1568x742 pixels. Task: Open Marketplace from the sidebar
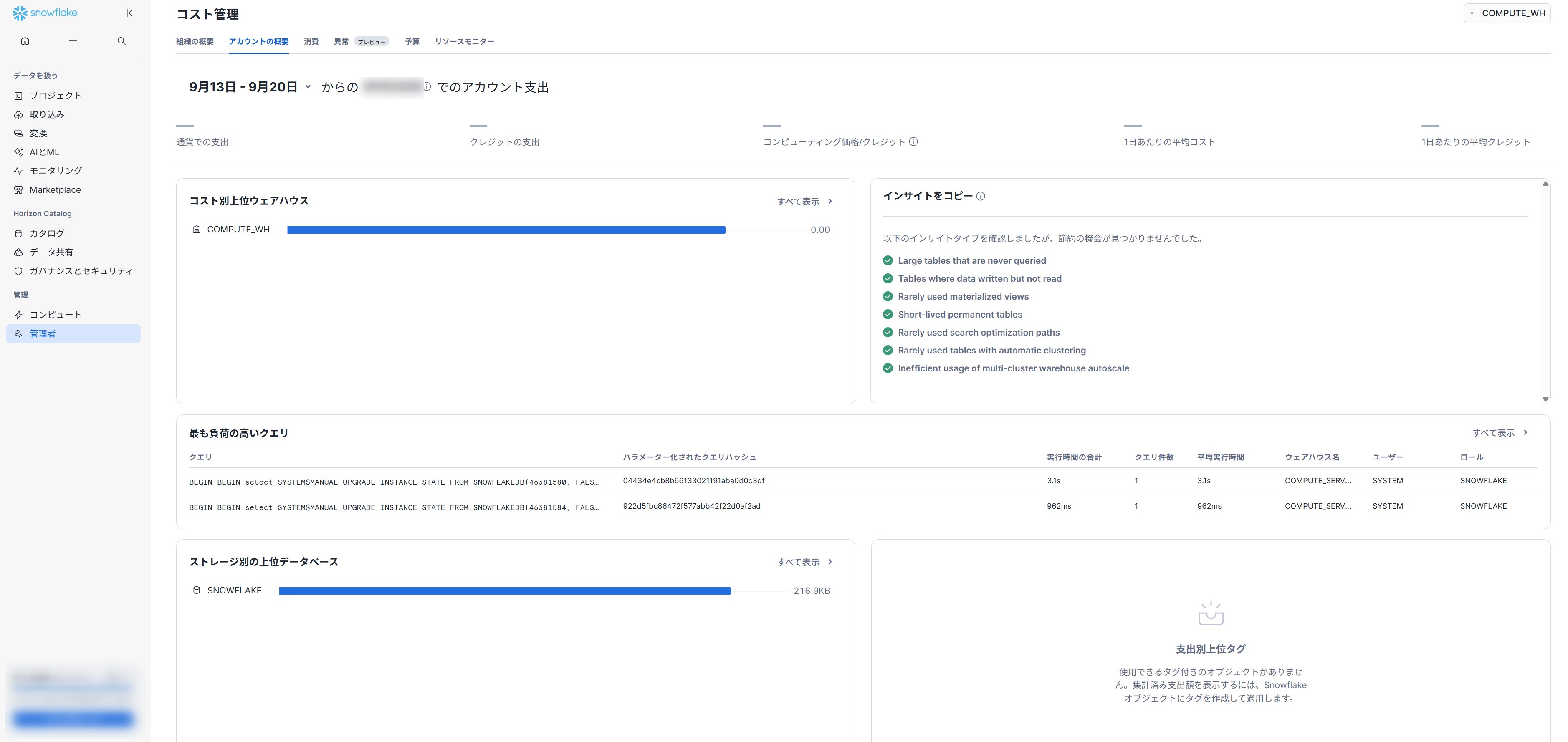[x=55, y=190]
